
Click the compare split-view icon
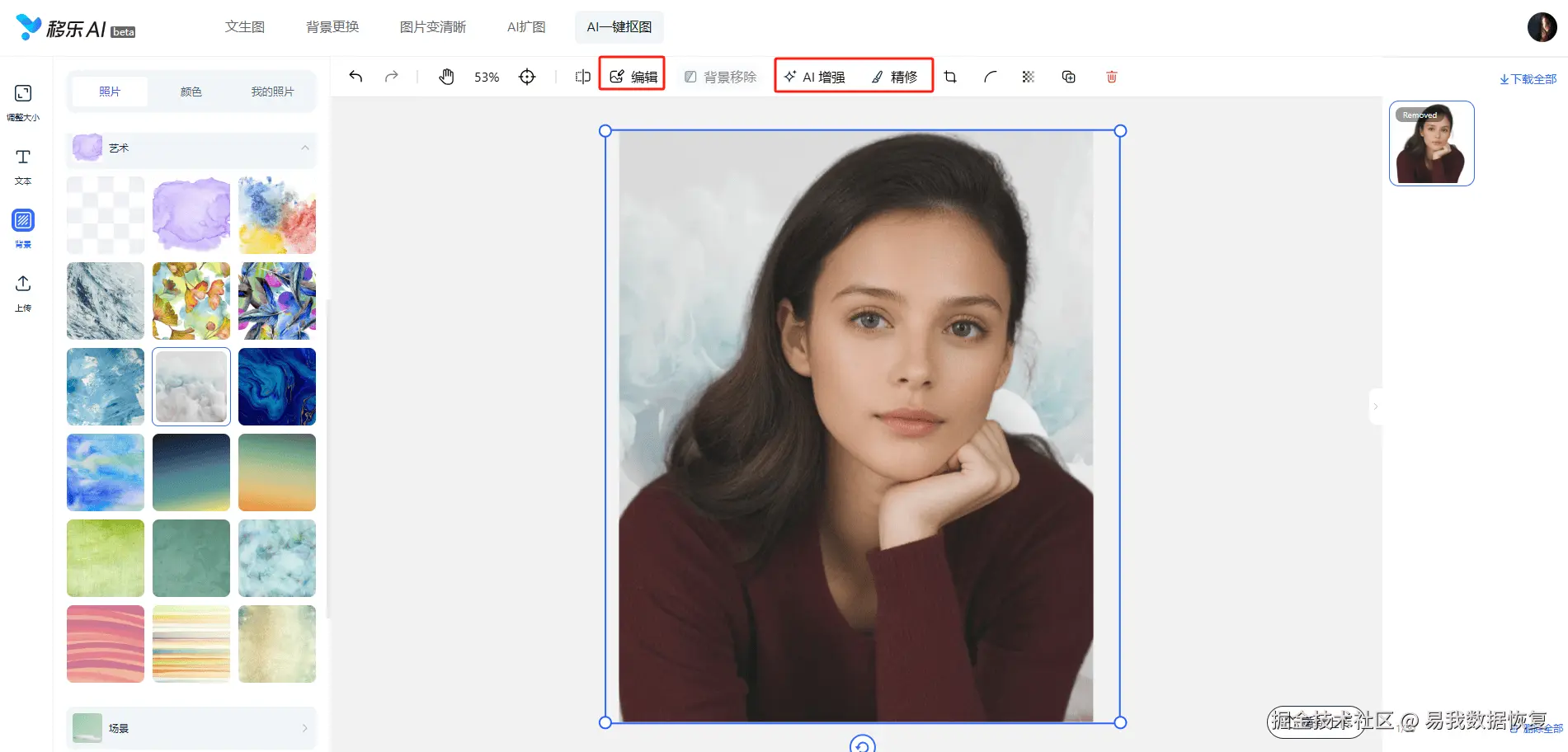[583, 77]
